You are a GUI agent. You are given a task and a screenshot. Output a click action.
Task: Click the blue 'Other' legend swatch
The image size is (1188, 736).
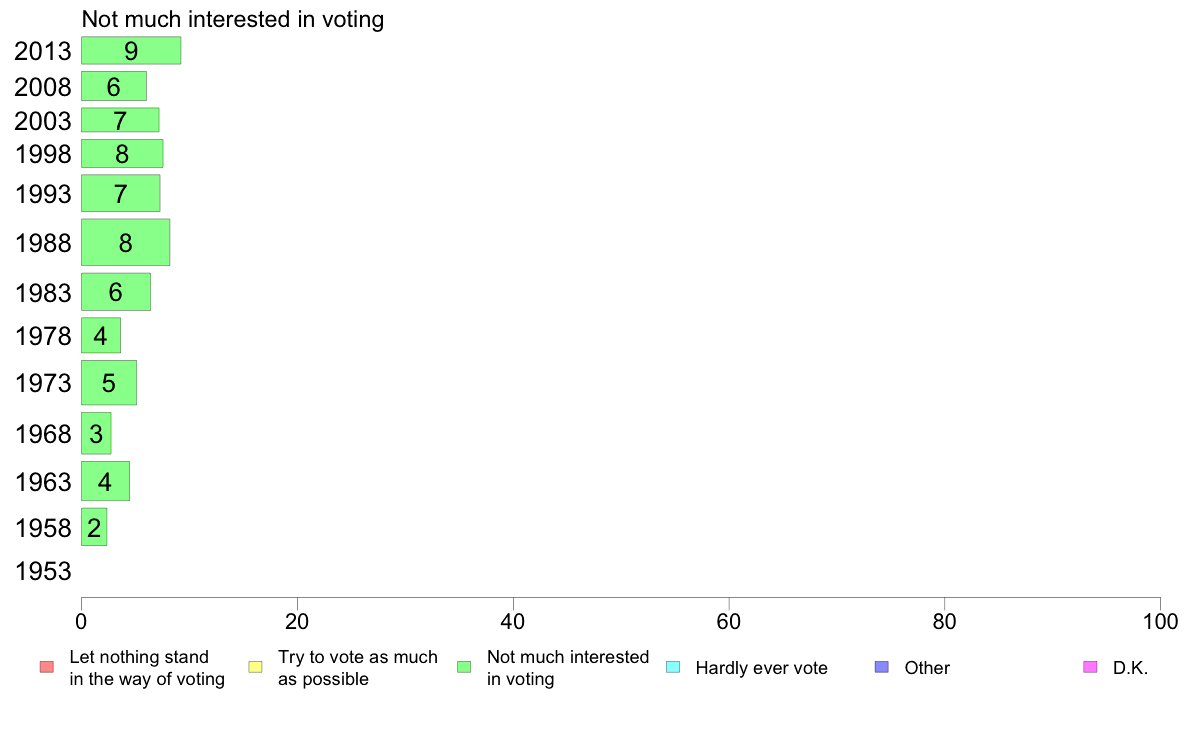click(882, 667)
